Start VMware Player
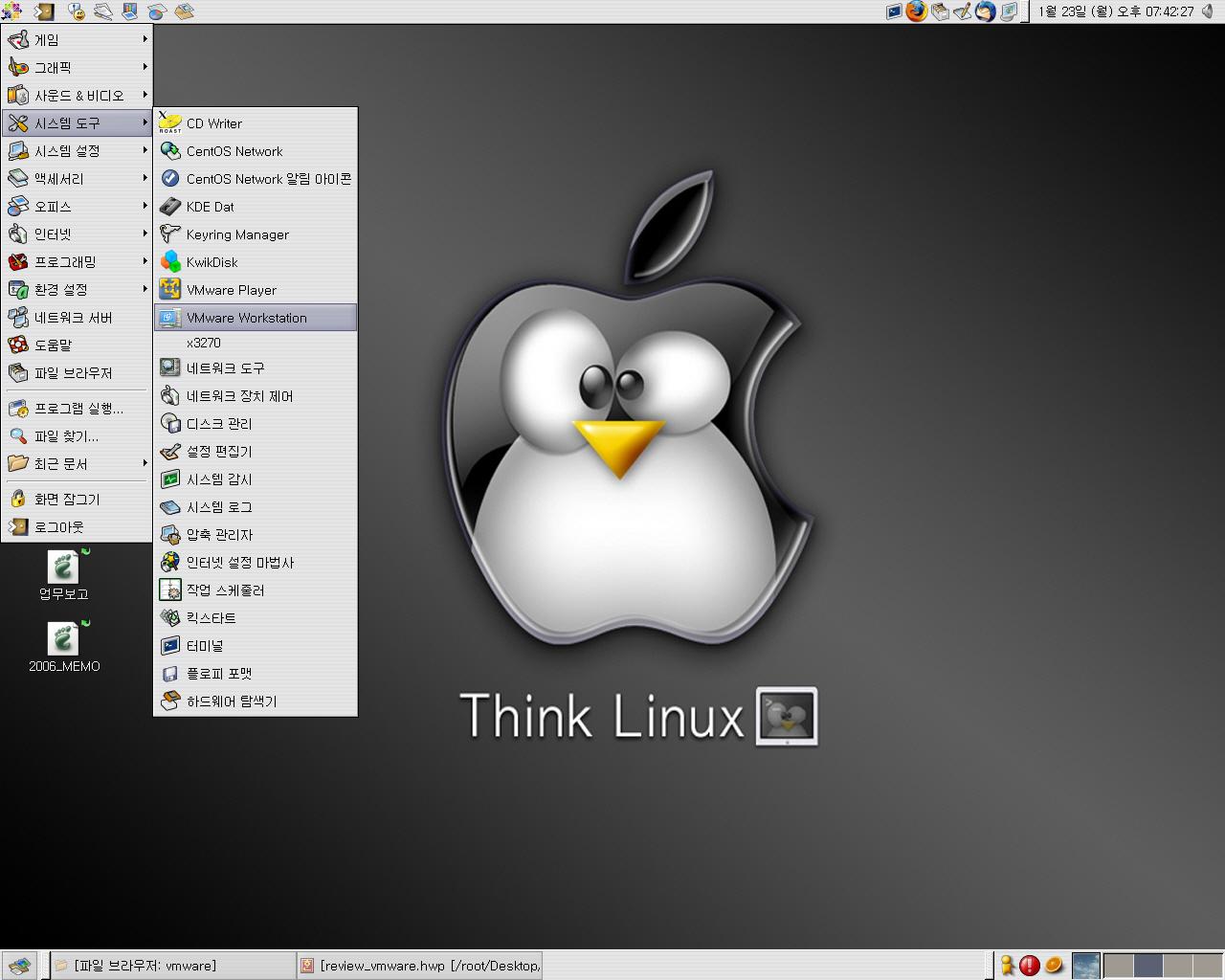1225x980 pixels. point(256,289)
